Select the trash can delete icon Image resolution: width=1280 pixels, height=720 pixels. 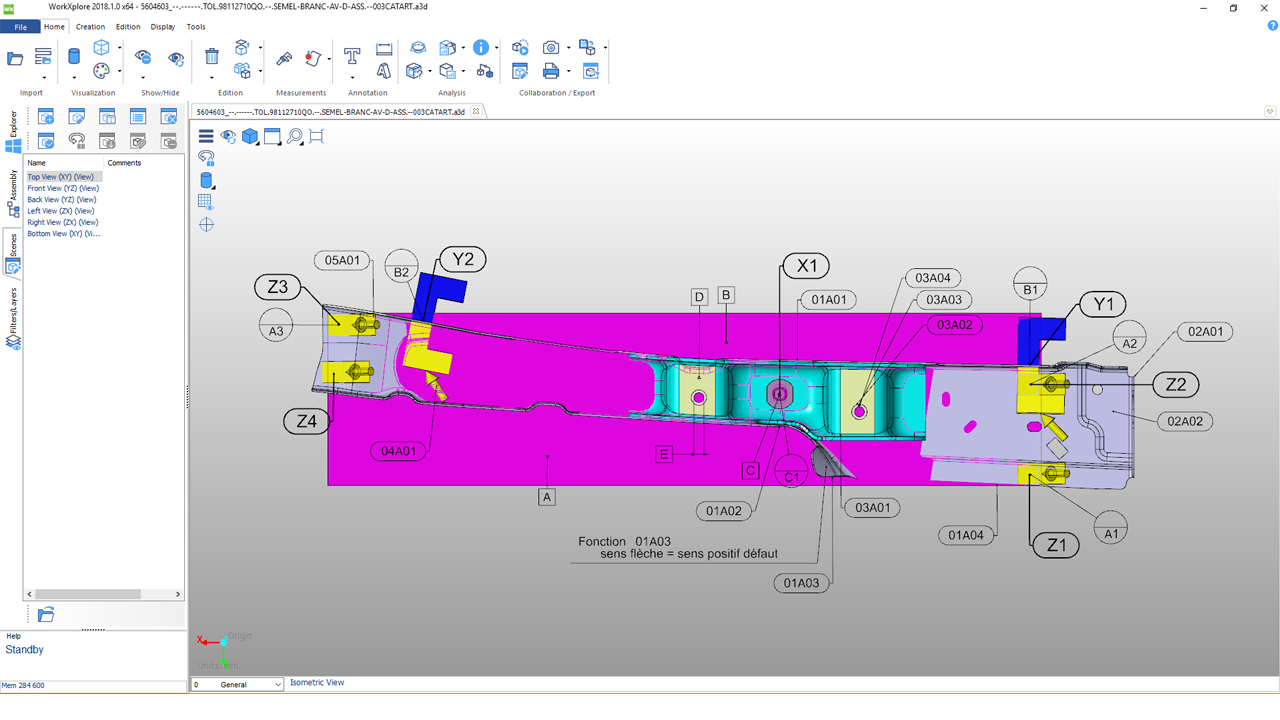click(x=212, y=57)
